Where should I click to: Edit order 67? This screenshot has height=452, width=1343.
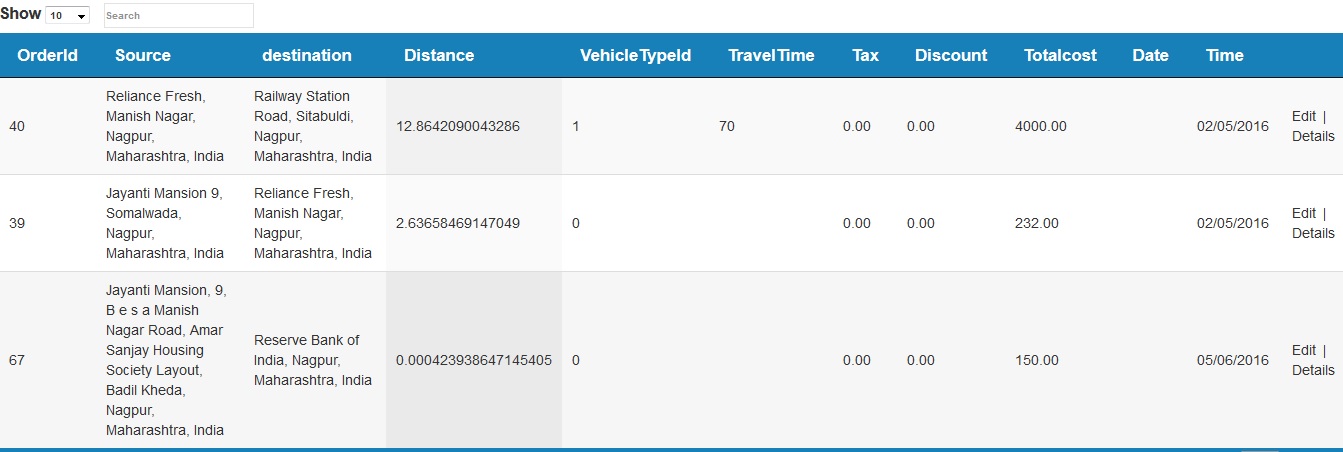pyautogui.click(x=1304, y=350)
